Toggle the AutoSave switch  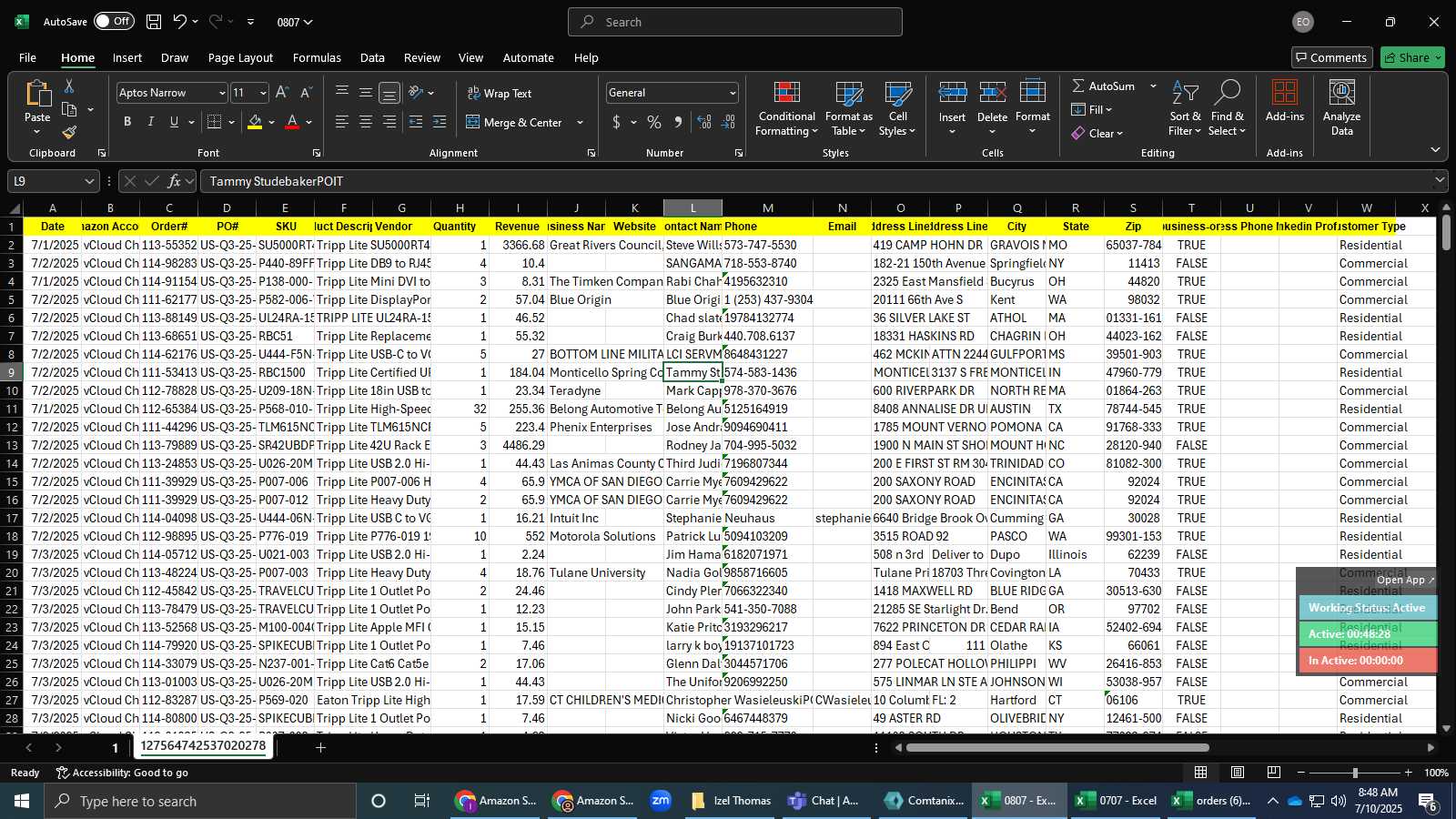click(115, 22)
